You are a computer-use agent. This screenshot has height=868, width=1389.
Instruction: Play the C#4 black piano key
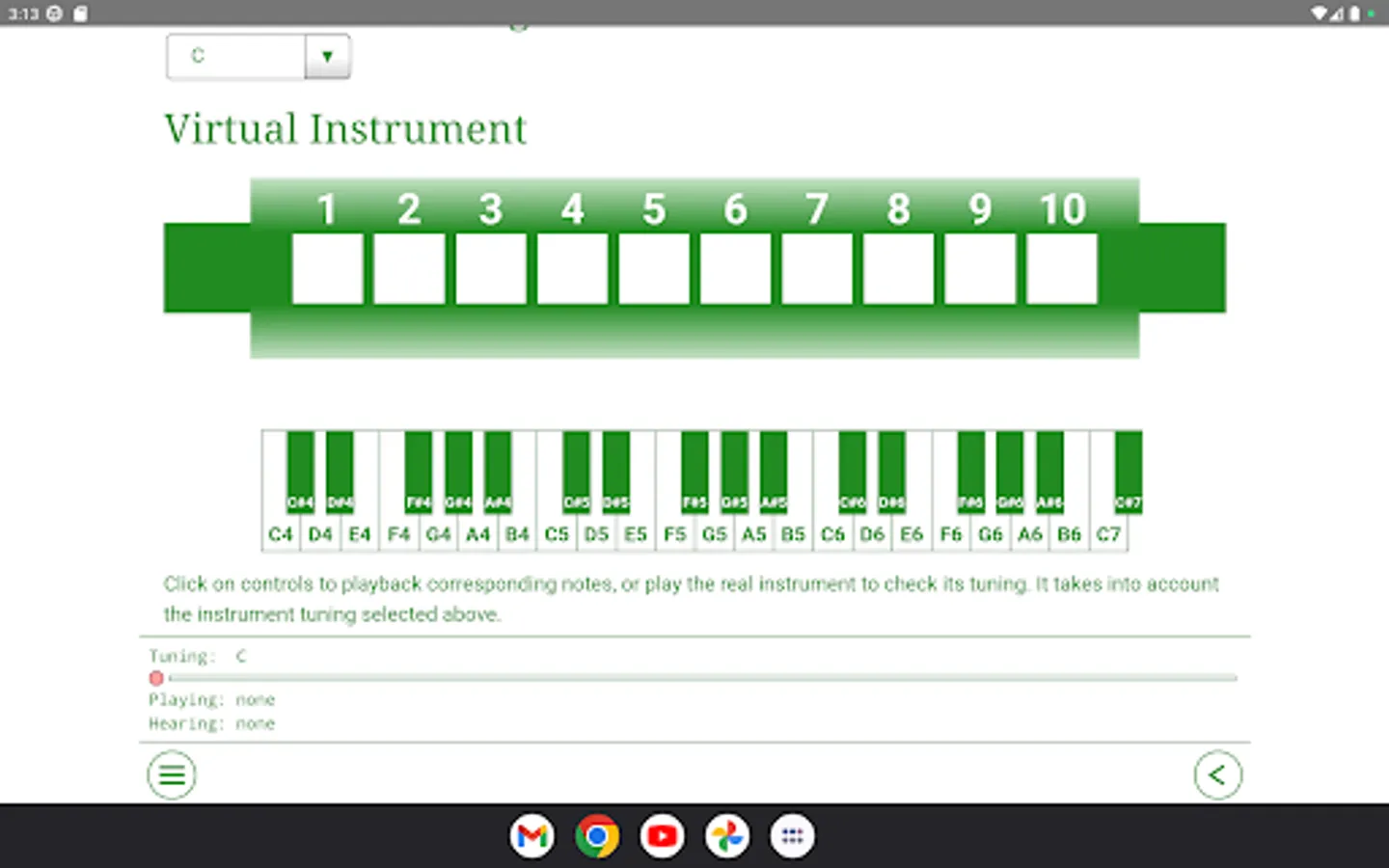300,472
